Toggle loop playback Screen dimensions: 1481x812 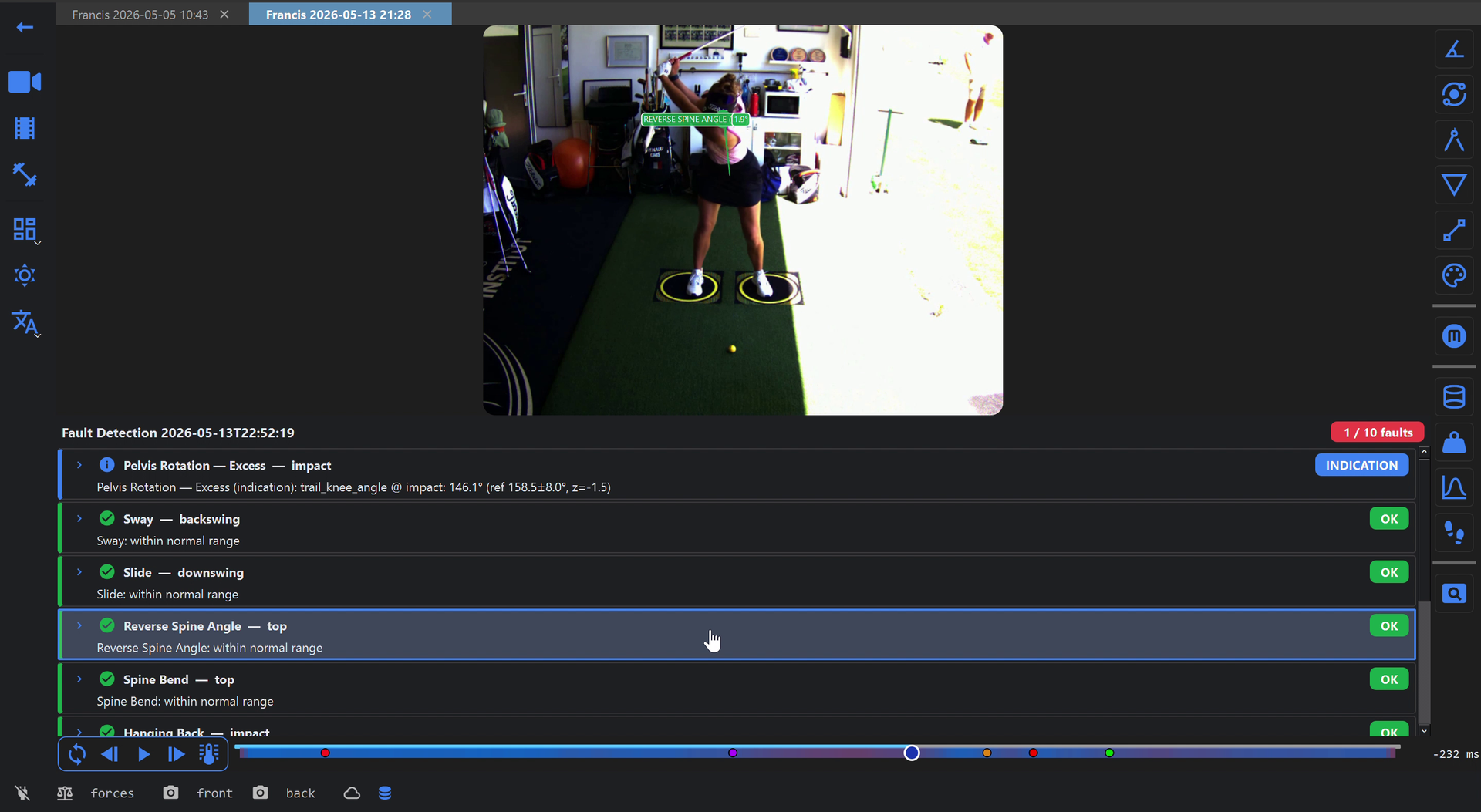click(76, 754)
